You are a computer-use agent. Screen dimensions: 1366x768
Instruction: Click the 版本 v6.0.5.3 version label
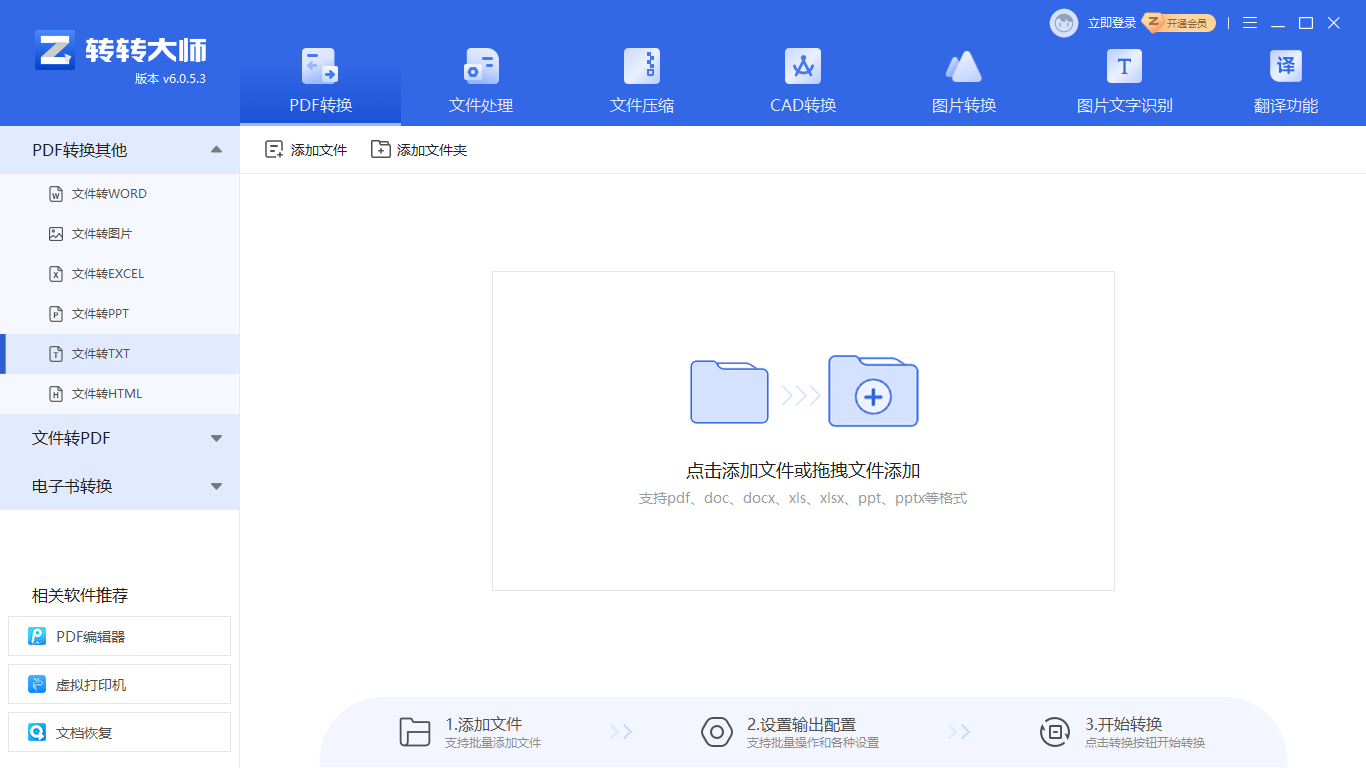pos(170,79)
